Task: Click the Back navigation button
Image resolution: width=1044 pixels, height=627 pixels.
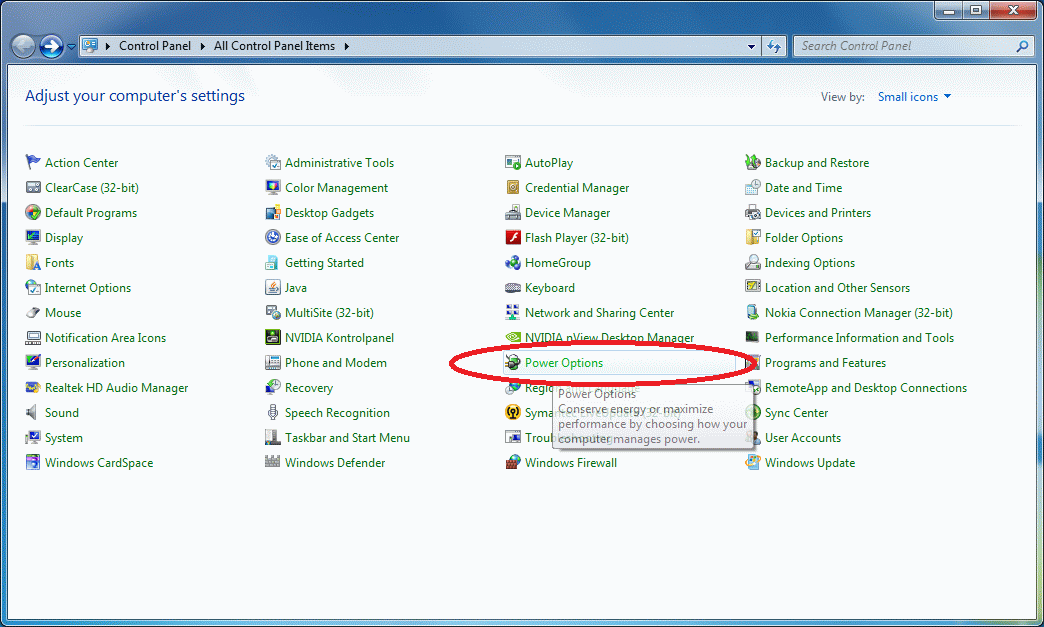Action: coord(23,46)
